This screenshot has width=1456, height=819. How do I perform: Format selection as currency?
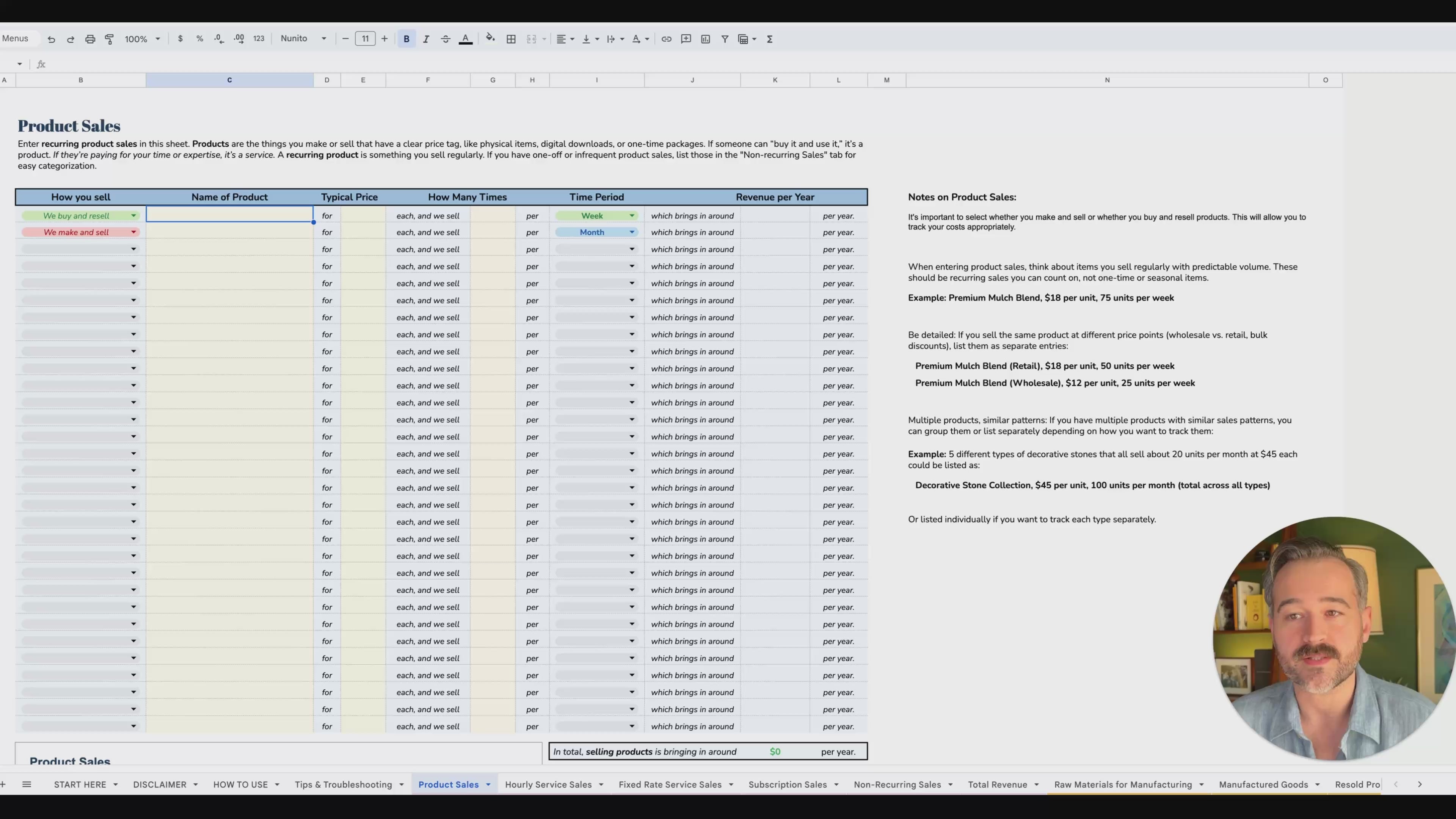[x=180, y=39]
